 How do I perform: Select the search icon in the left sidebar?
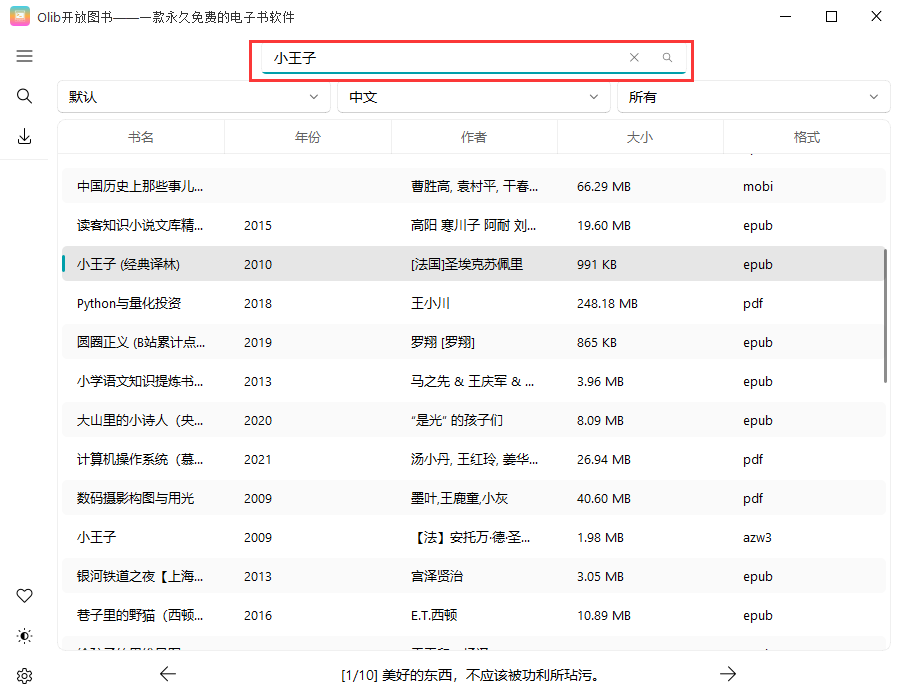point(24,97)
